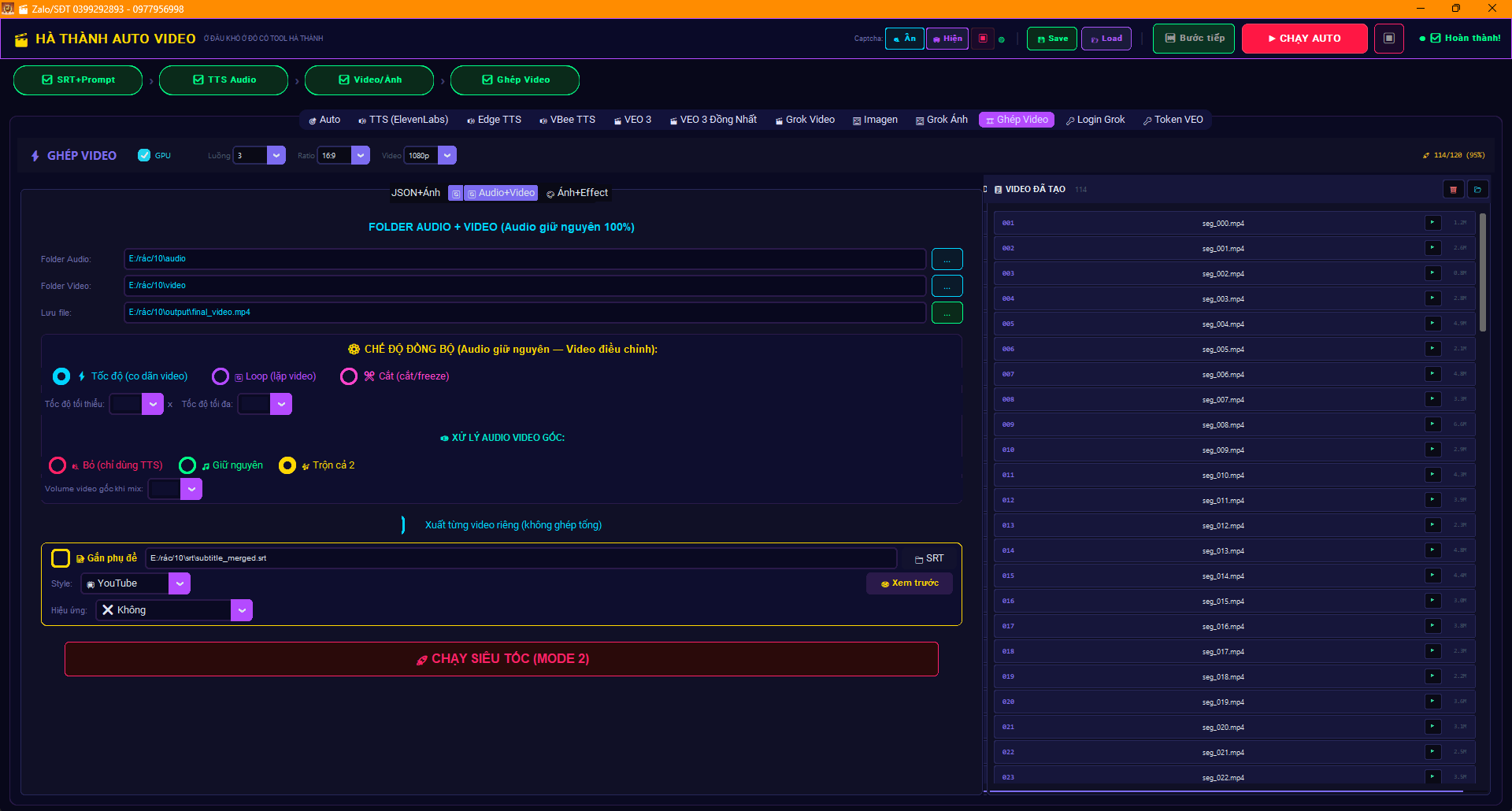Screen dimensions: 1512x811
Task: Select the Loop (lặp video) radio option
Action: (x=220, y=376)
